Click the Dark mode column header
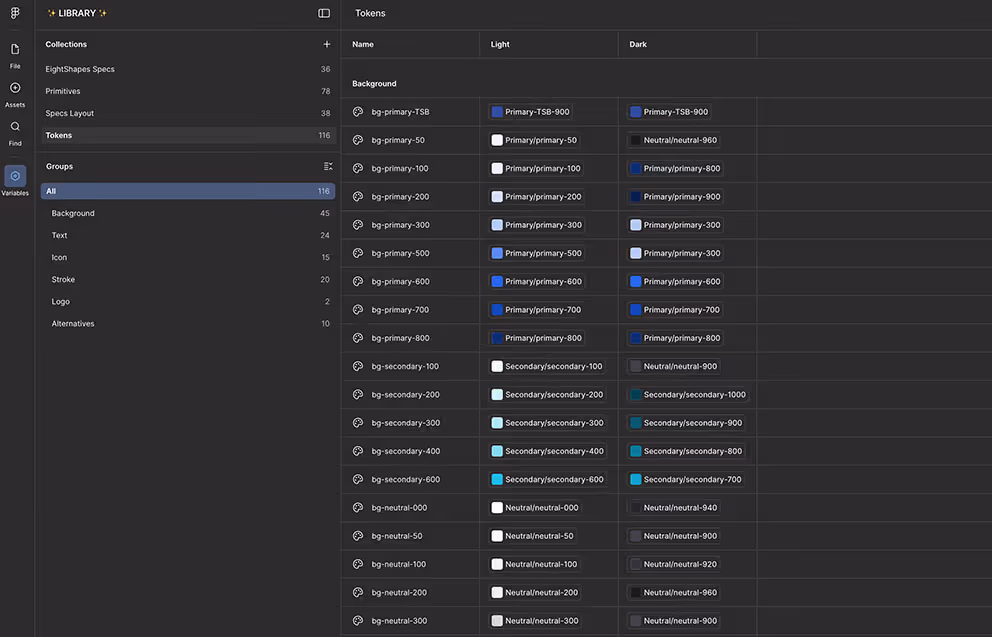The height and width of the screenshot is (637, 992). pyautogui.click(x=638, y=44)
